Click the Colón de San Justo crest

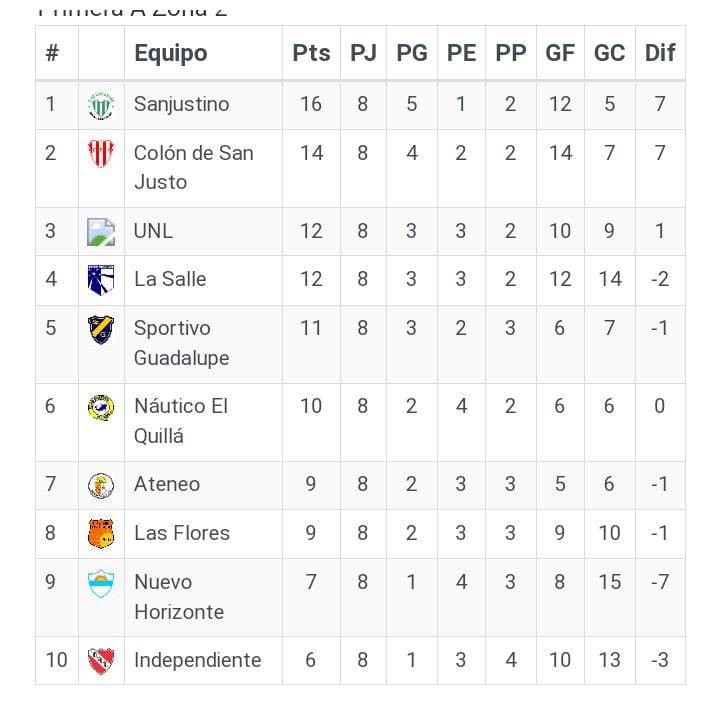[101, 154]
